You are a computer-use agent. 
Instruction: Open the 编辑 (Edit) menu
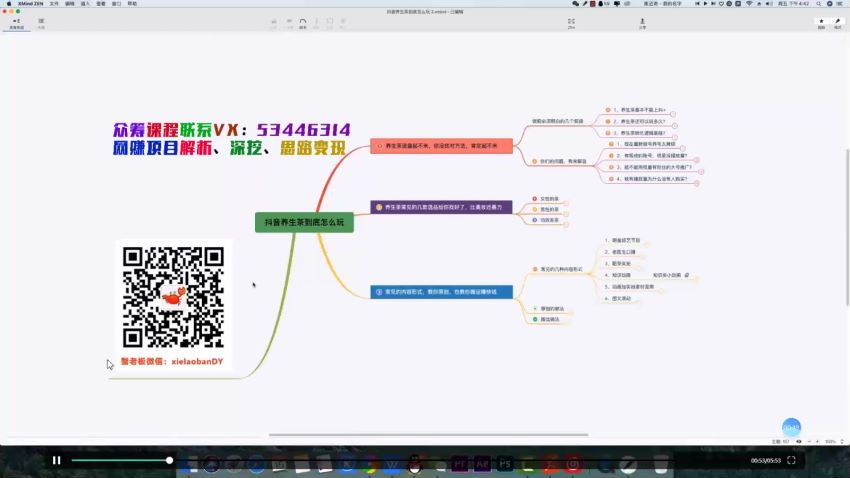pyautogui.click(x=70, y=4)
